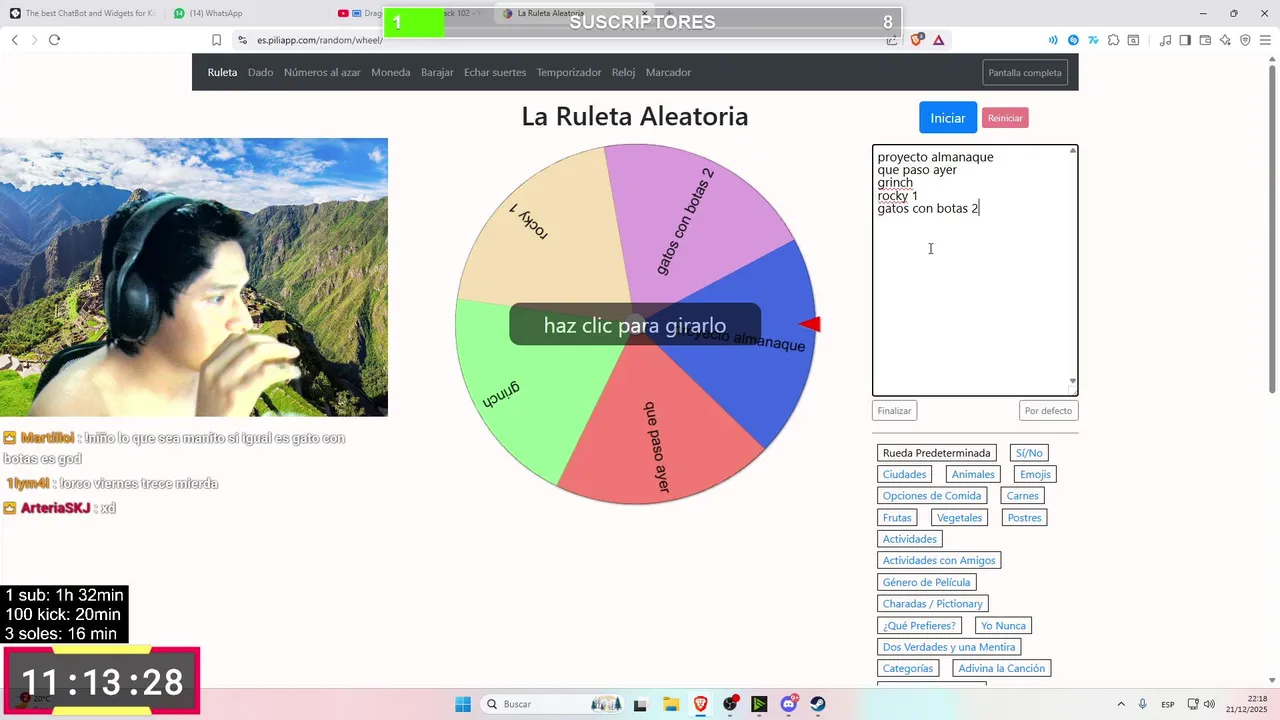Open File Explorer from taskbar
Viewport: 1280px width, 720px height.
click(670, 704)
